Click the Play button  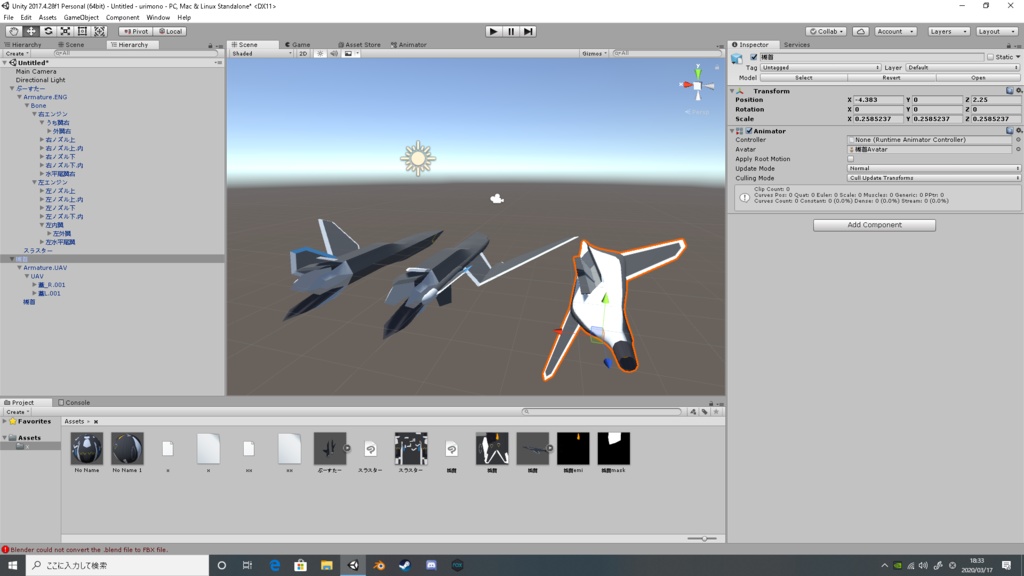pyautogui.click(x=494, y=31)
